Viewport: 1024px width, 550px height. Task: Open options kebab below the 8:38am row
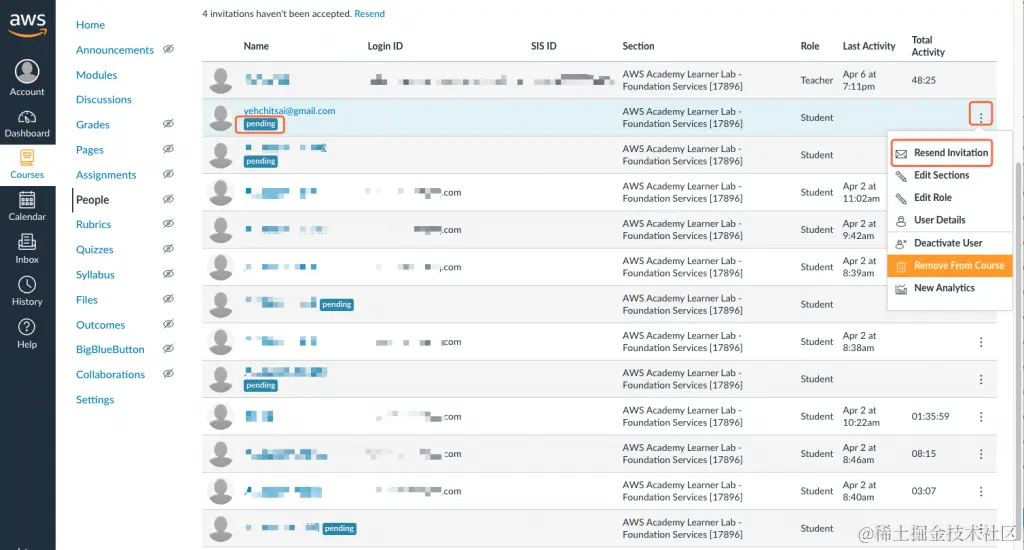coord(980,379)
